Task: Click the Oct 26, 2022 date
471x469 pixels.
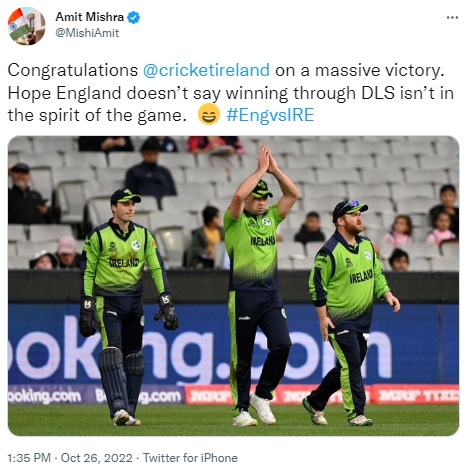Action: point(97,458)
